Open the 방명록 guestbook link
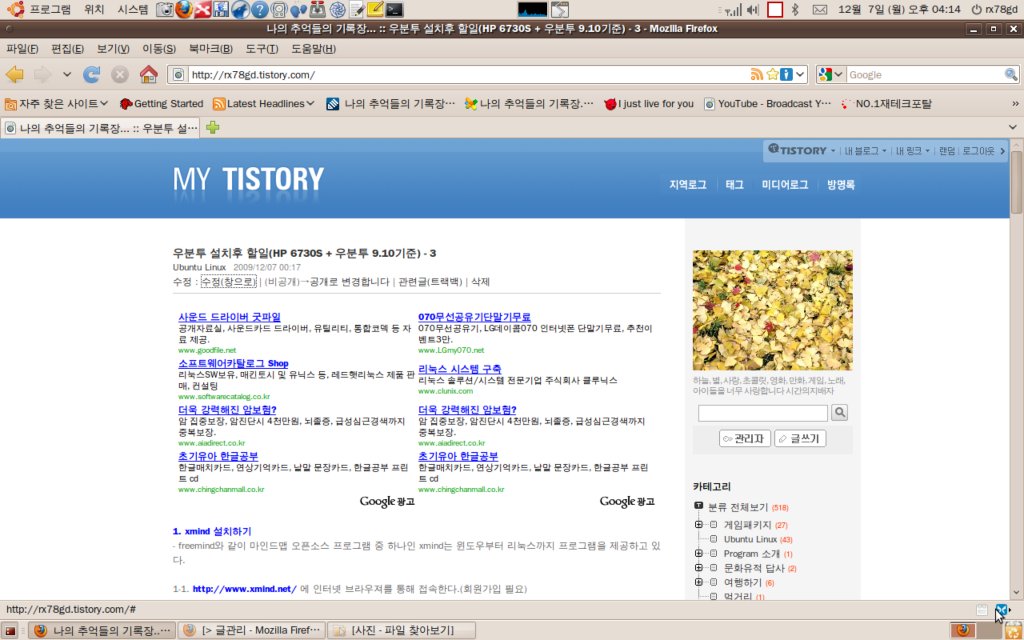 tap(841, 185)
